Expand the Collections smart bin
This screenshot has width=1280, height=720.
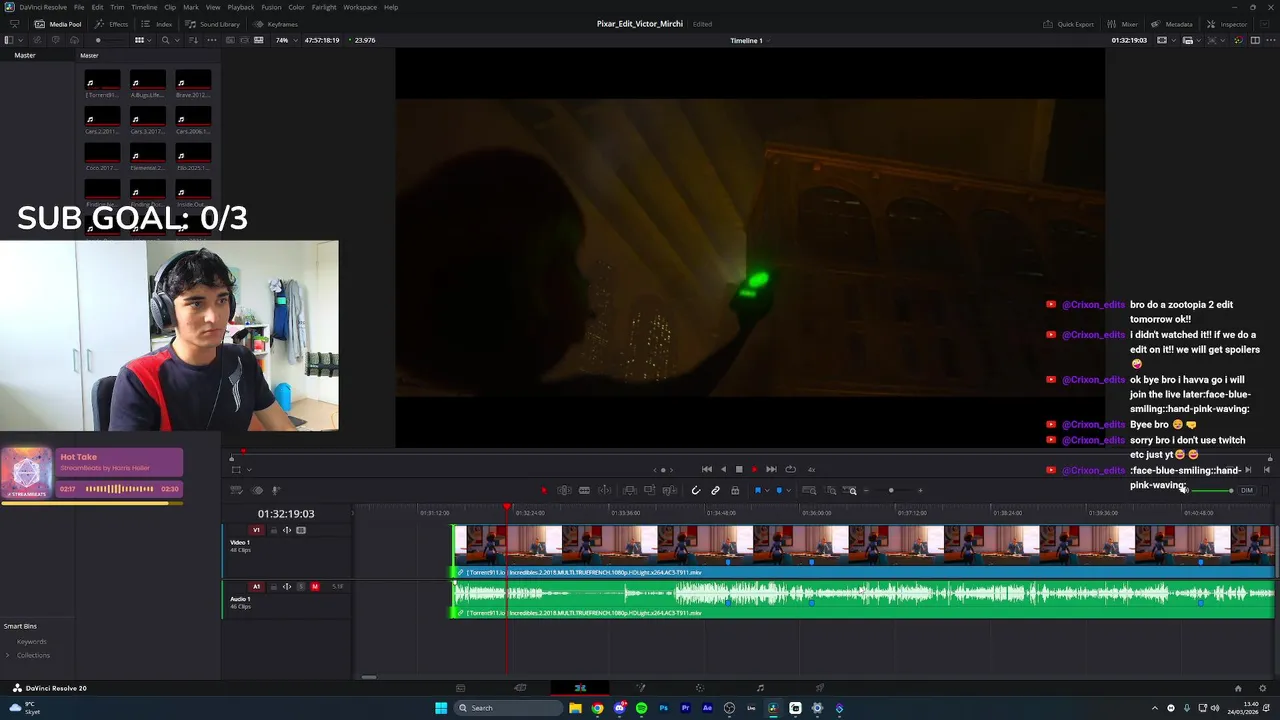click(8, 655)
